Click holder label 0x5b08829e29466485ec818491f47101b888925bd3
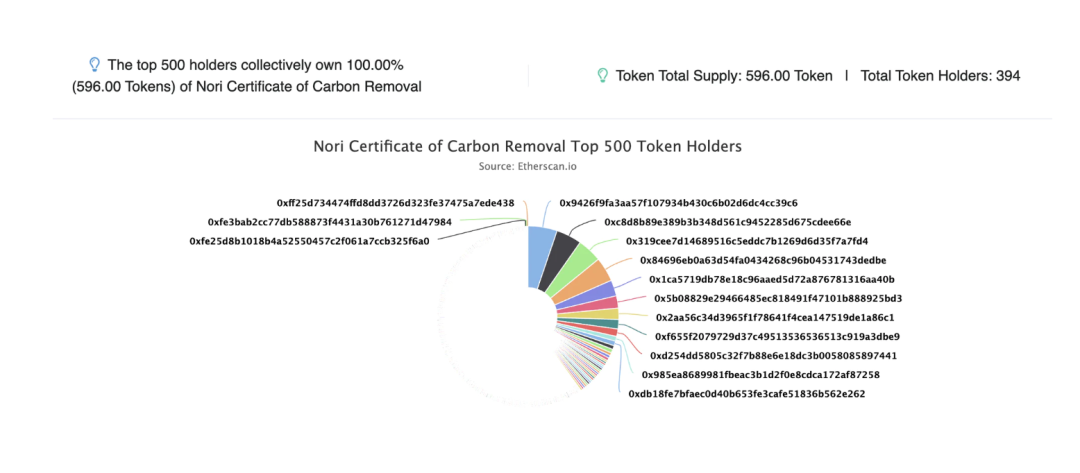1080x473 pixels. pyautogui.click(x=778, y=299)
